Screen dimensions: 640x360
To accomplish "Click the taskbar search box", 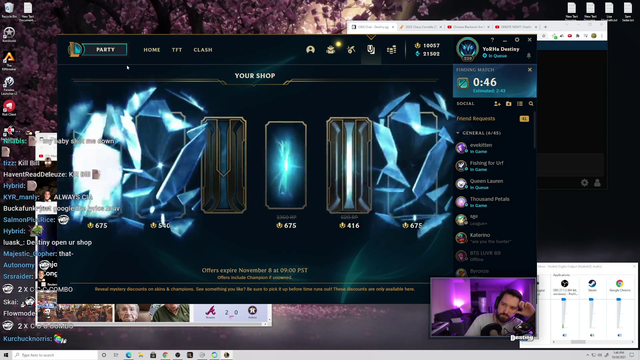I will coord(56,355).
